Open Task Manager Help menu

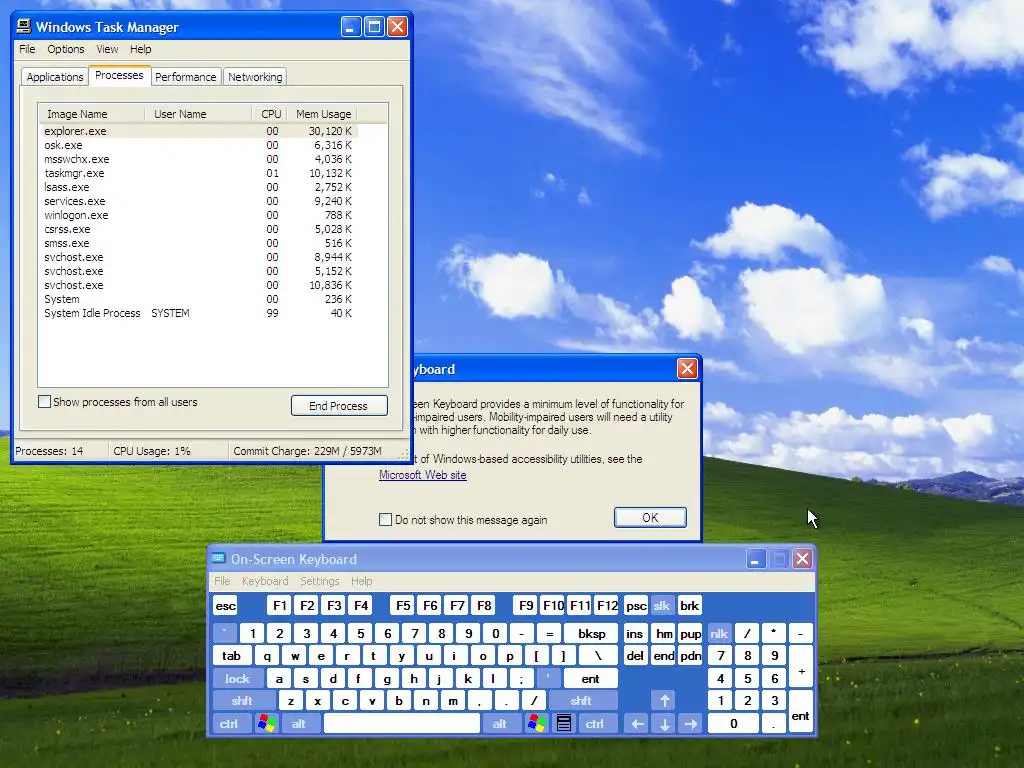(140, 49)
